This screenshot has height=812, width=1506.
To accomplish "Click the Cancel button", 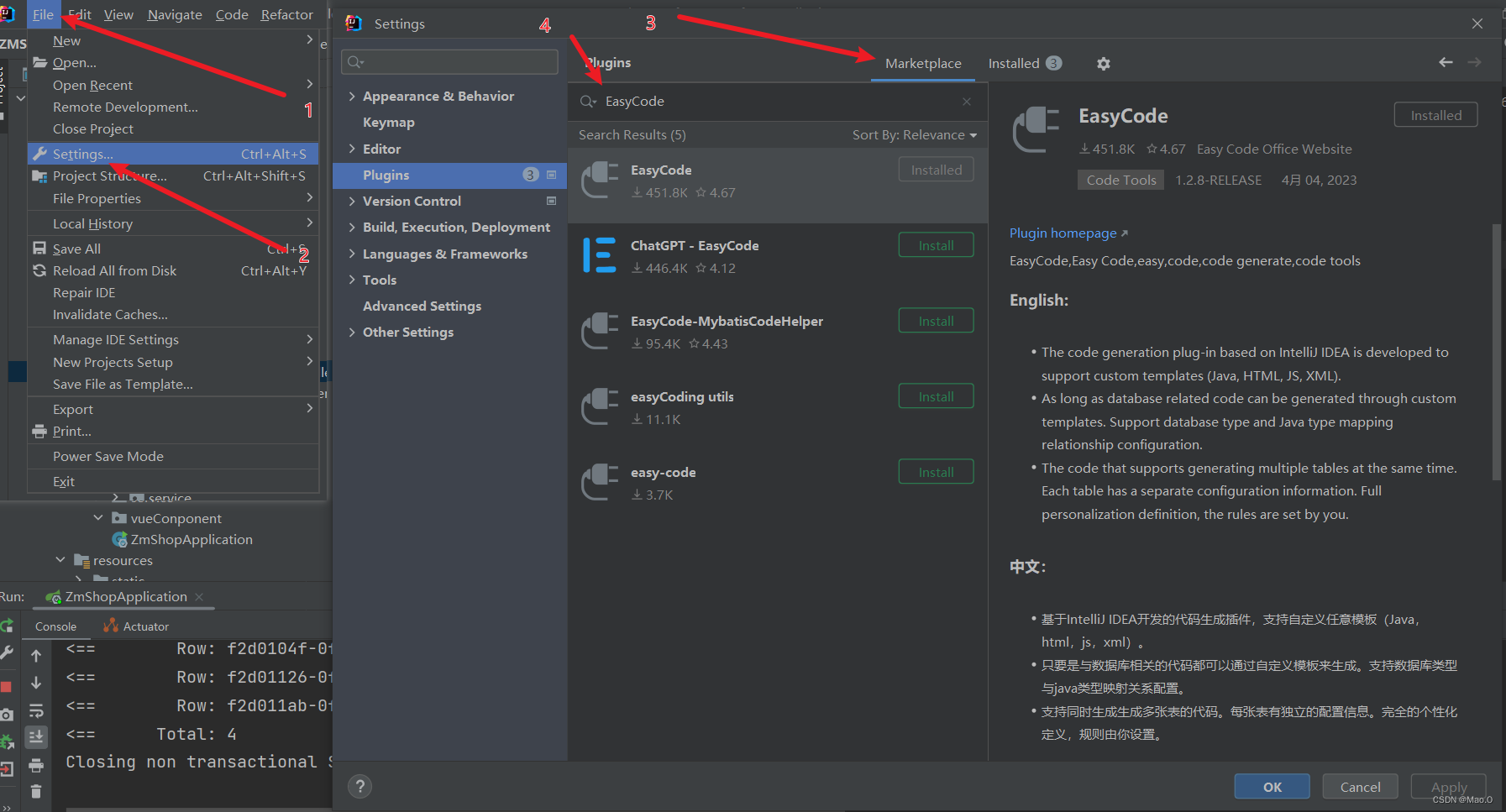I will tap(1360, 787).
